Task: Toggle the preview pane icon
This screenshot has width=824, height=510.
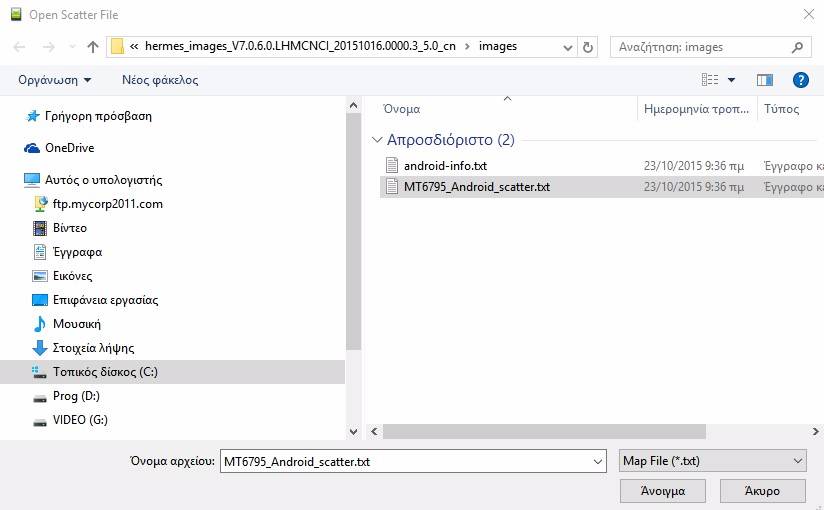Action: (765, 80)
